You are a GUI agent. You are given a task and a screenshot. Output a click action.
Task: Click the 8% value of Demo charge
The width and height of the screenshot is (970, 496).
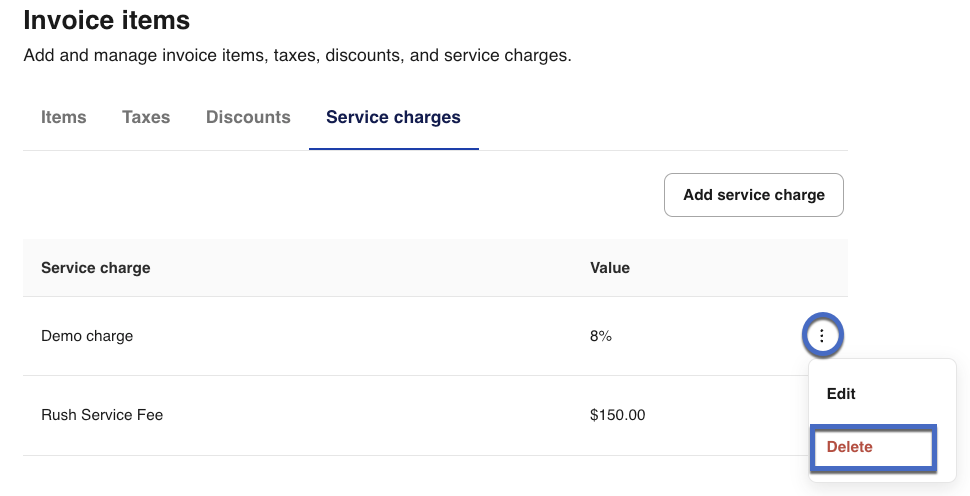[601, 336]
